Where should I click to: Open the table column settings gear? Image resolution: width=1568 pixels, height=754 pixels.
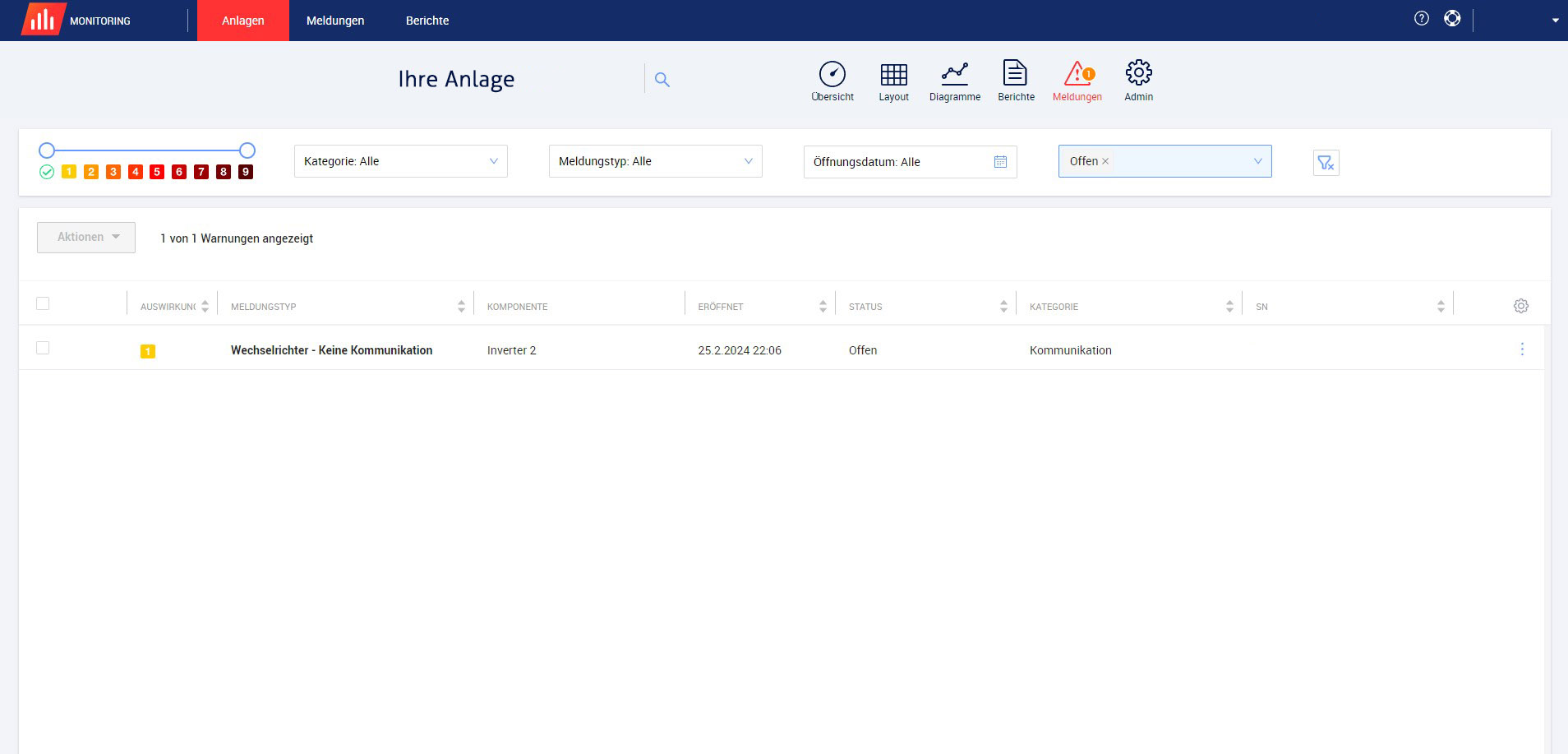[x=1521, y=305]
